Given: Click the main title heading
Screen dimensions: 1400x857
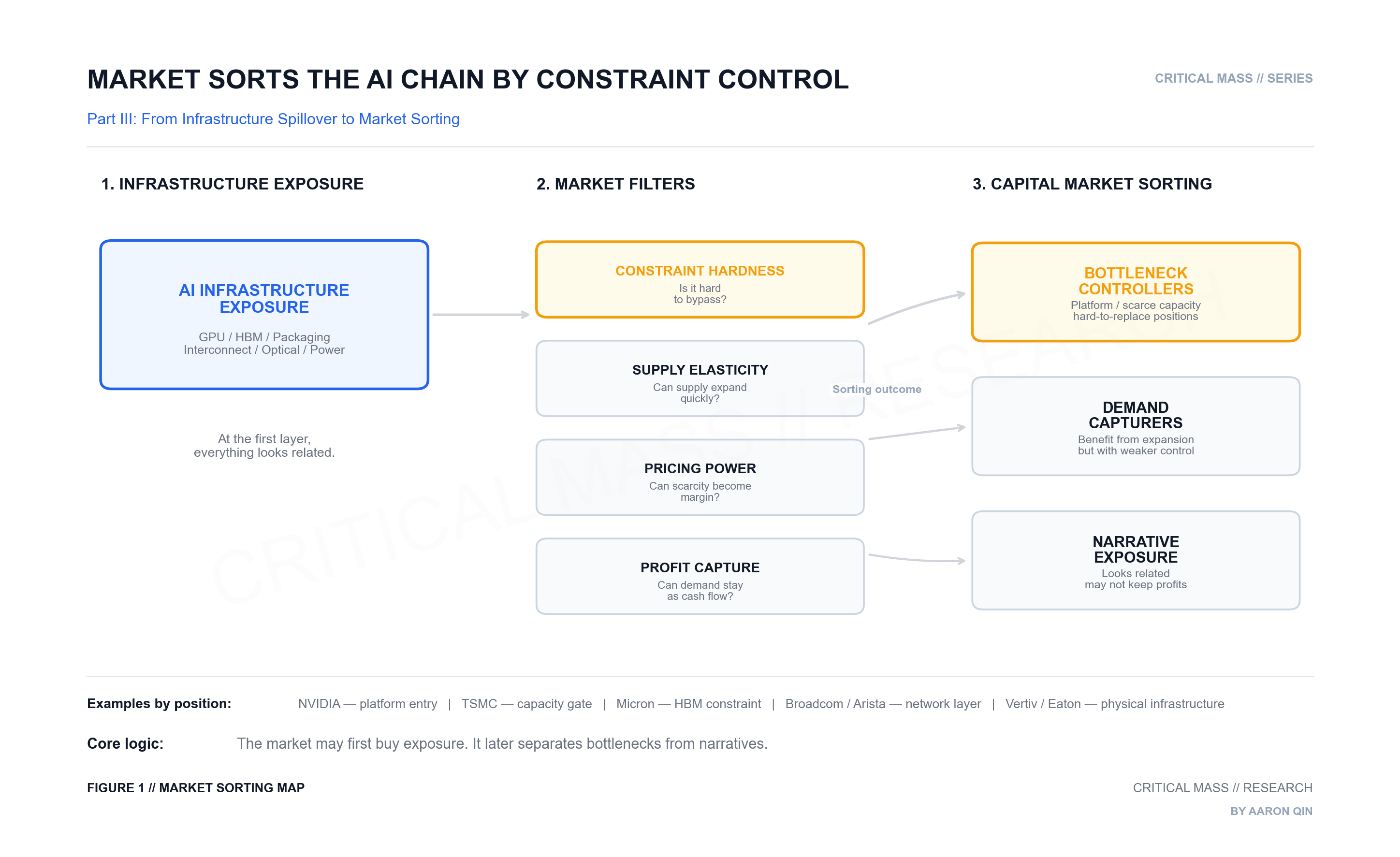Looking at the screenshot, I should 467,79.
